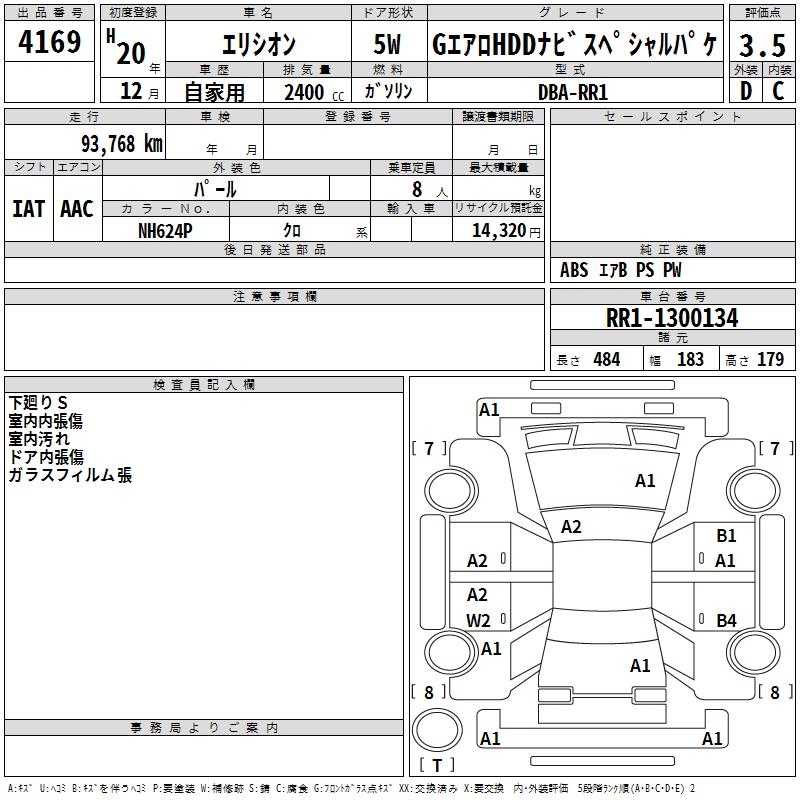
Task: Select the inspector note ガラスフィルム張
Action: coord(70,475)
